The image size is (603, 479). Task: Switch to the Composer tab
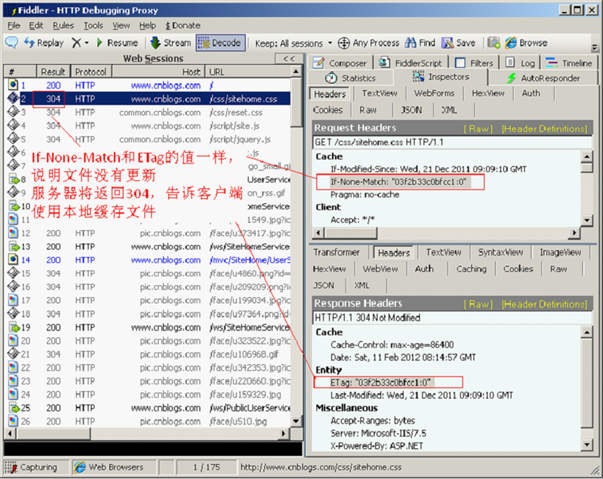pyautogui.click(x=340, y=63)
